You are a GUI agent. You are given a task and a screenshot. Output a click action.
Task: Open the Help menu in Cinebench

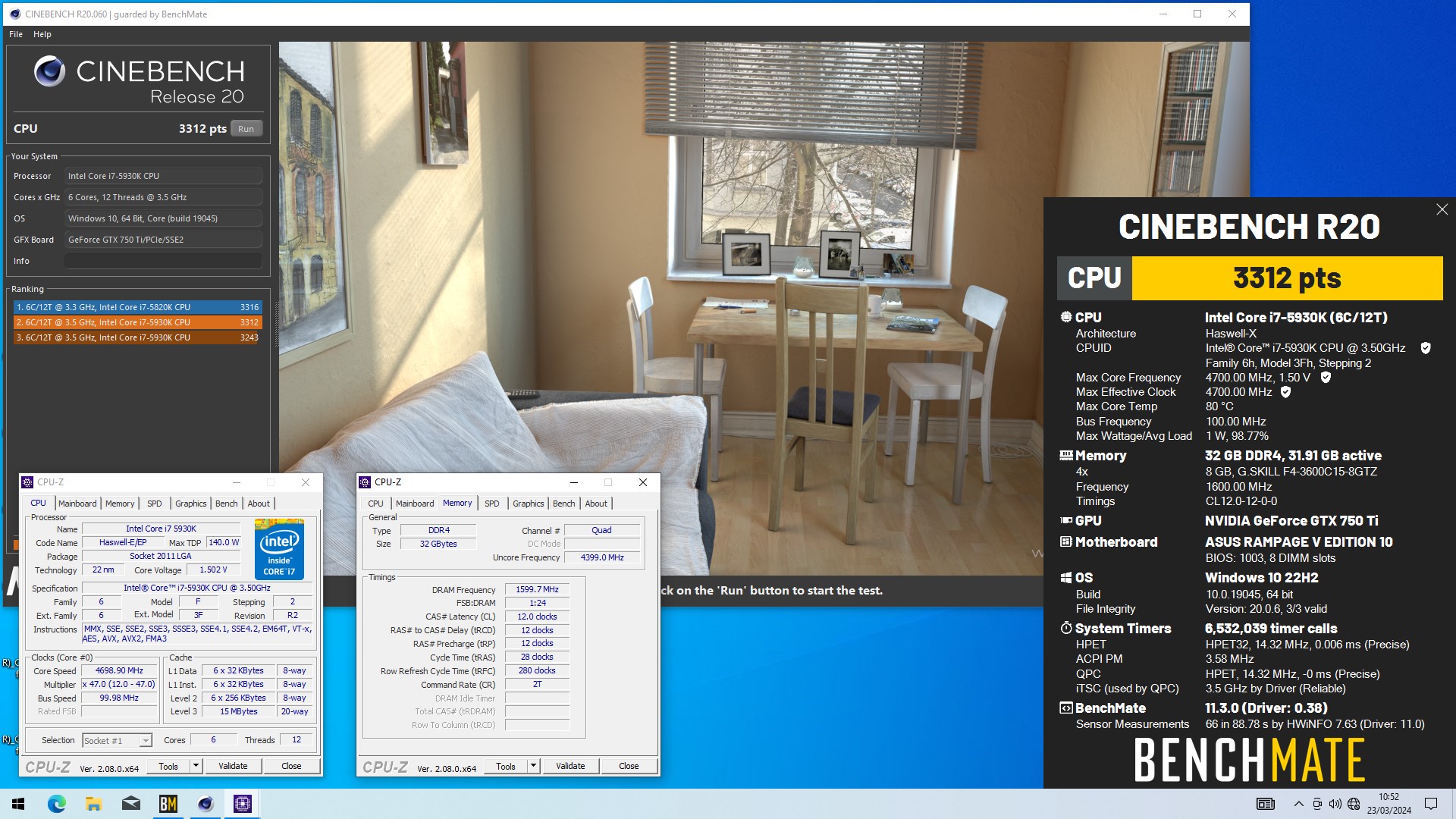(42, 34)
